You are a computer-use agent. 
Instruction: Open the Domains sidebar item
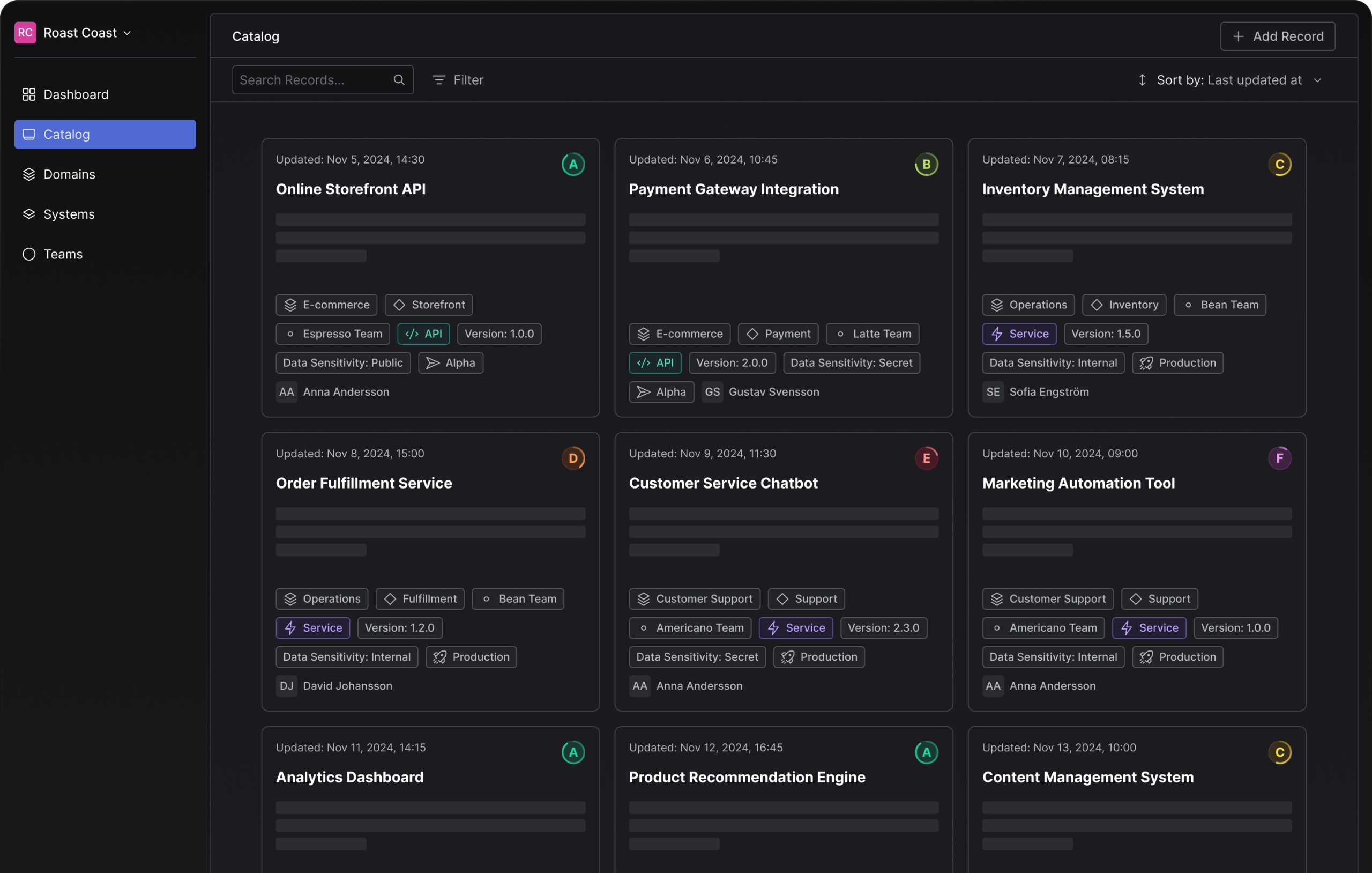[69, 174]
